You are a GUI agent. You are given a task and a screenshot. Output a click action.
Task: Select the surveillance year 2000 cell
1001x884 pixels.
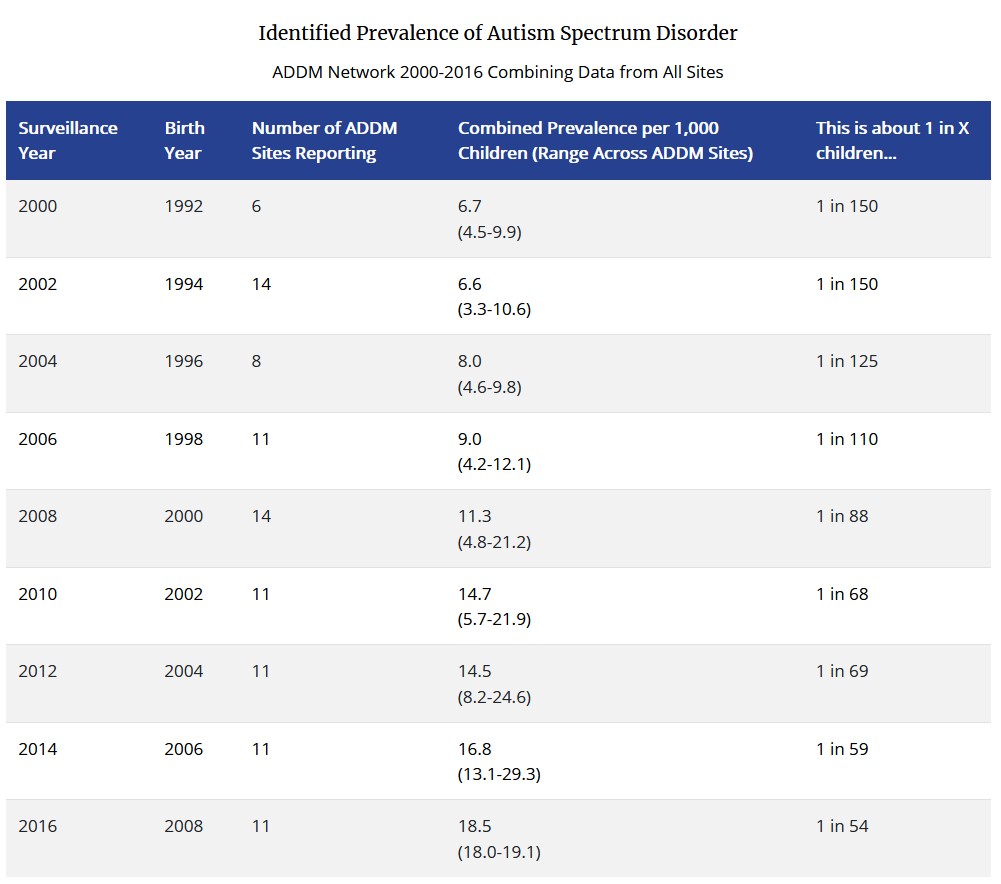coord(38,207)
